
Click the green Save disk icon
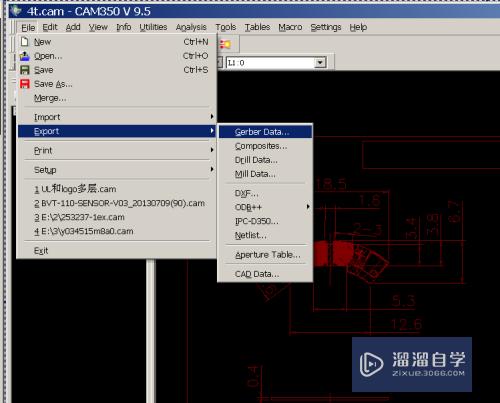coord(25,70)
